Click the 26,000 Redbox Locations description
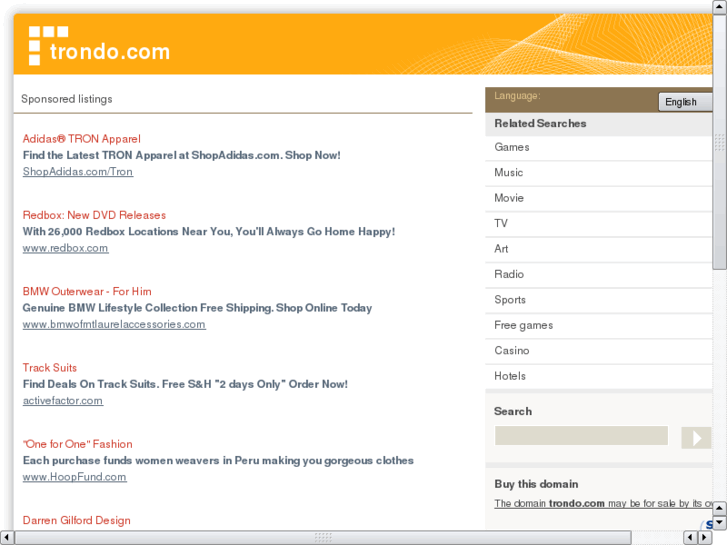Image resolution: width=727 pixels, height=545 pixels. click(x=209, y=231)
